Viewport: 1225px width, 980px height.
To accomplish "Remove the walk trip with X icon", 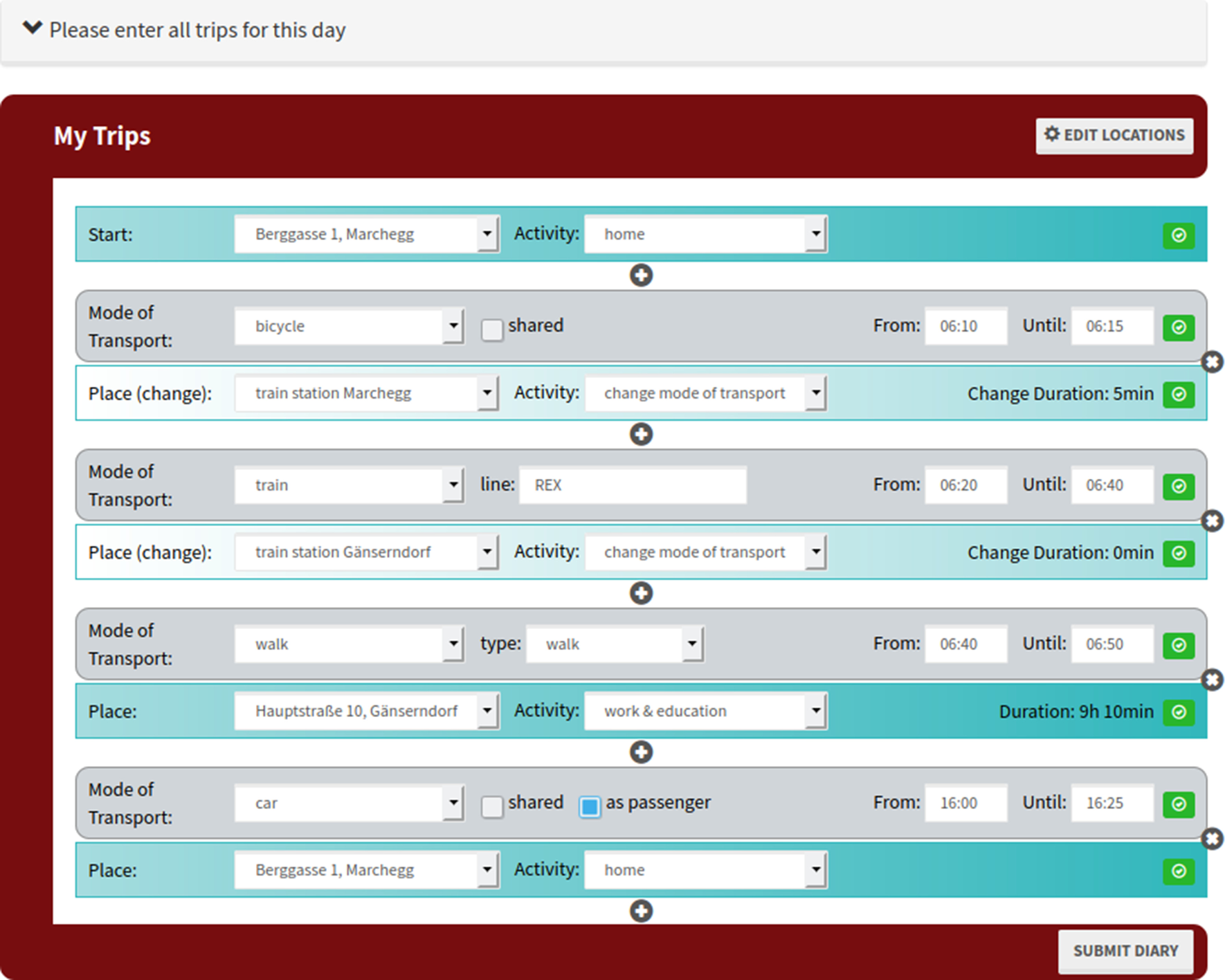I will click(1212, 680).
